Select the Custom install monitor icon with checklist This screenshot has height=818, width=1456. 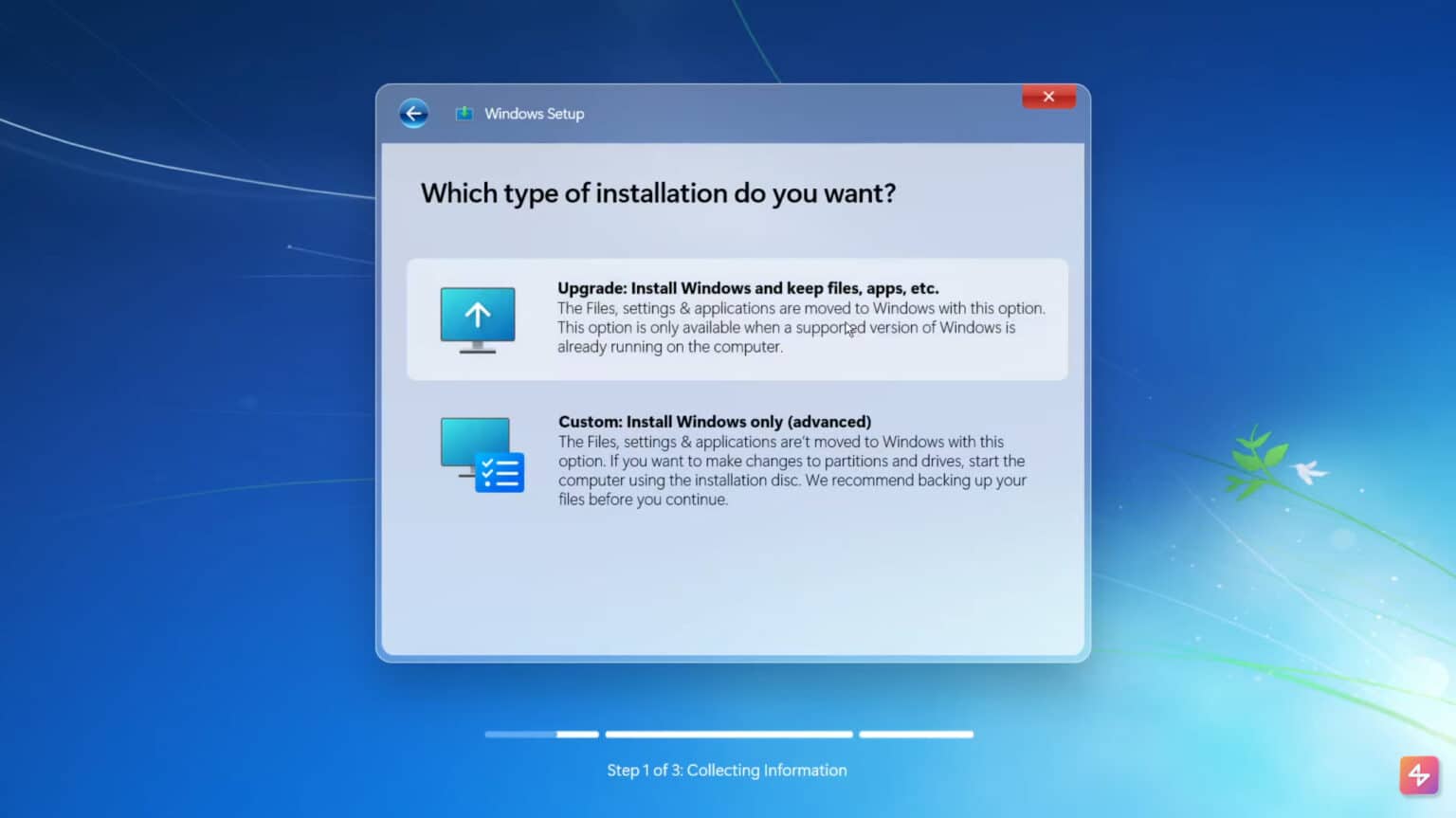(479, 453)
